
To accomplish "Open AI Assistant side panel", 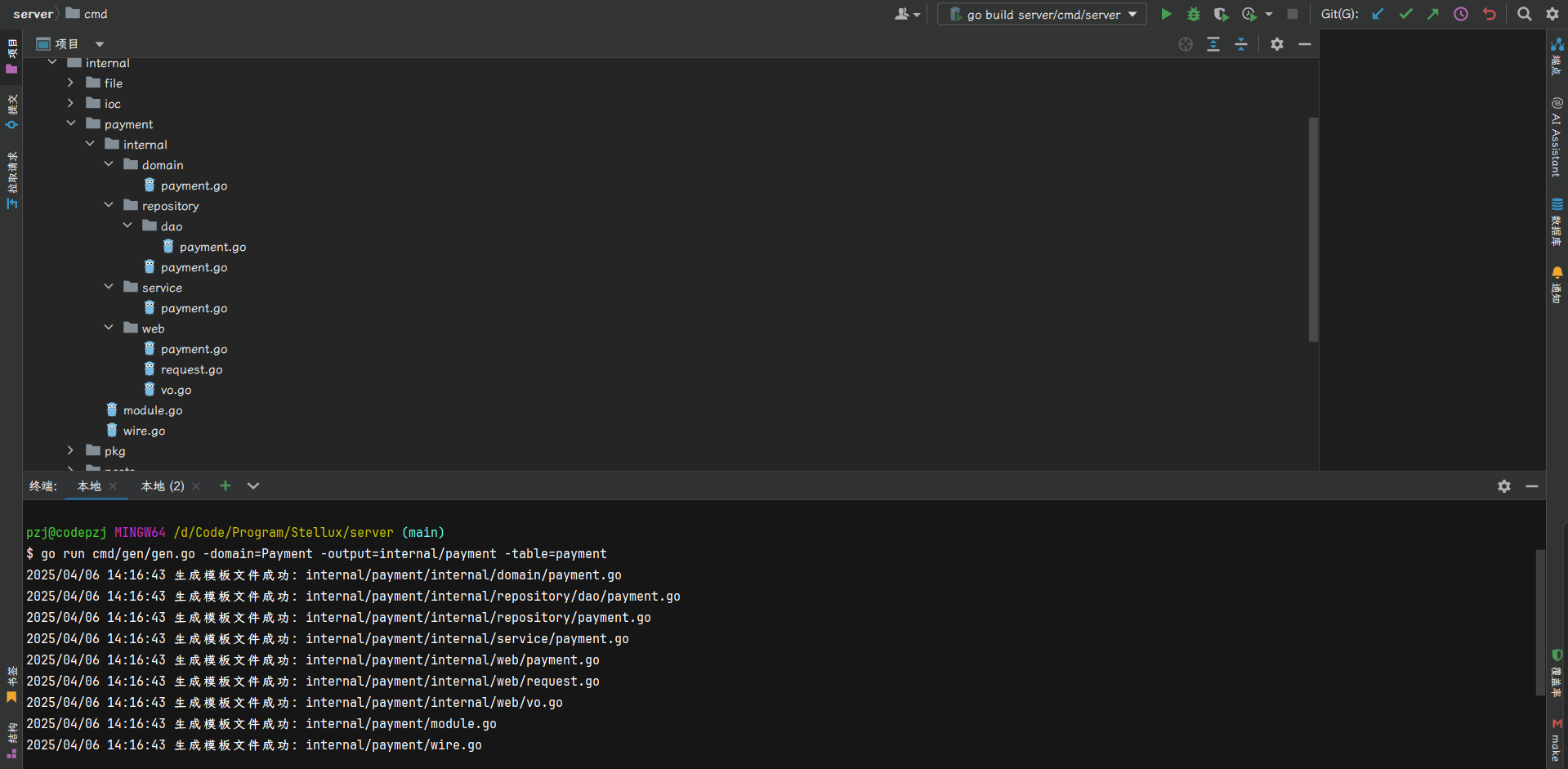I will (1557, 136).
